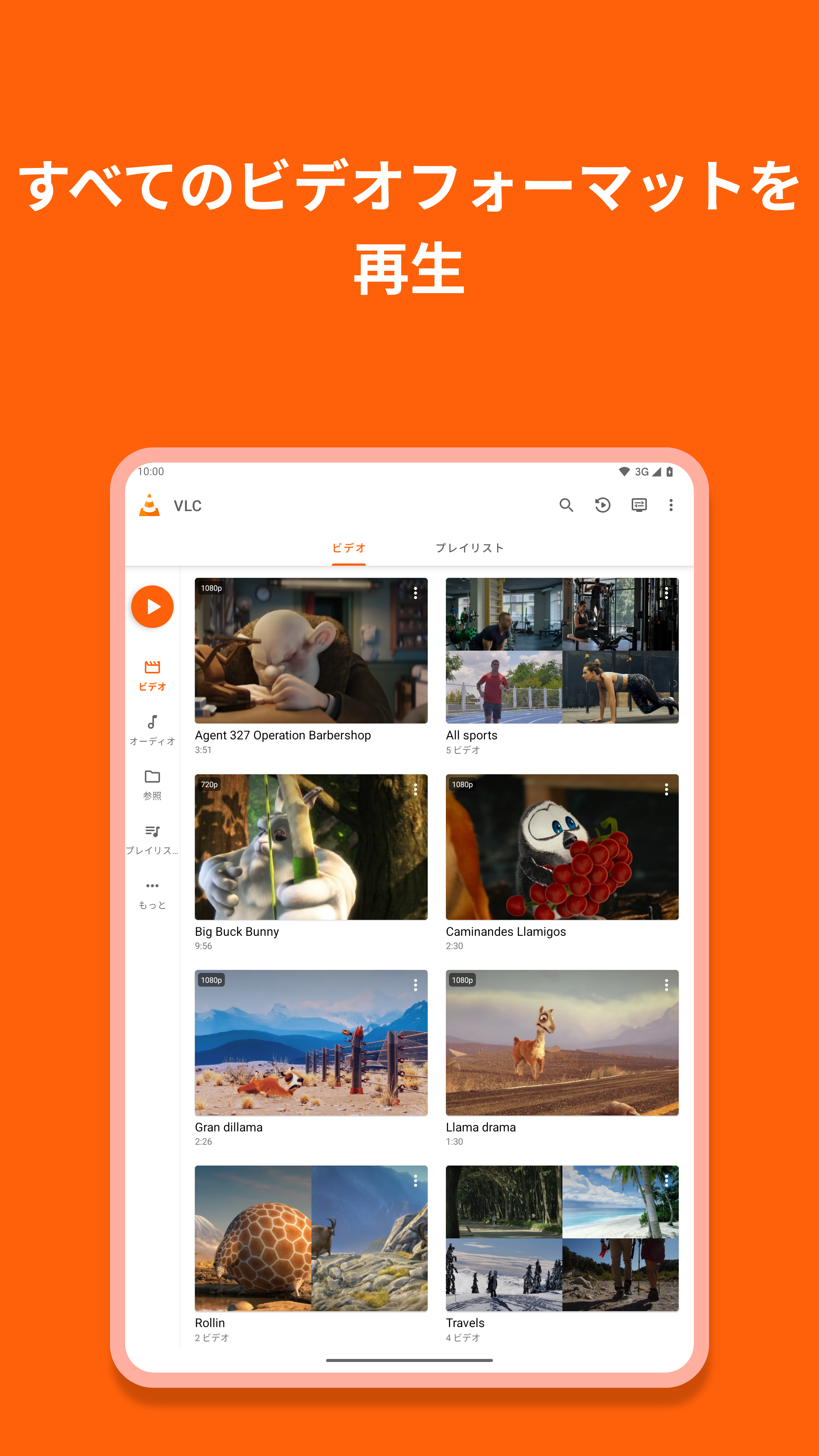Image resolution: width=819 pixels, height=1456 pixels.
Task: Click the title Rollin
Action: point(210,1323)
